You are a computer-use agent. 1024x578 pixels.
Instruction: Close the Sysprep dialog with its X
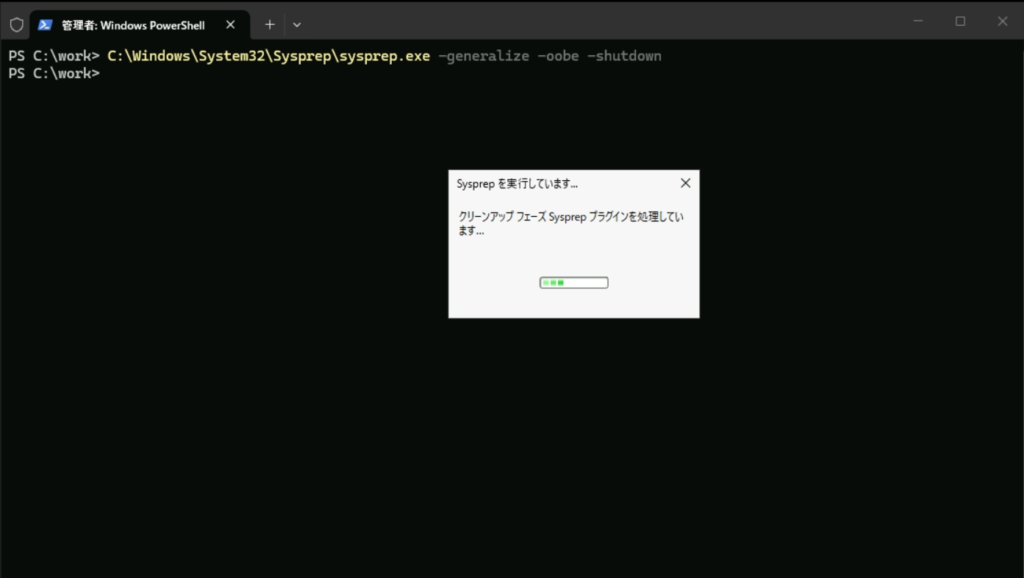pos(685,184)
